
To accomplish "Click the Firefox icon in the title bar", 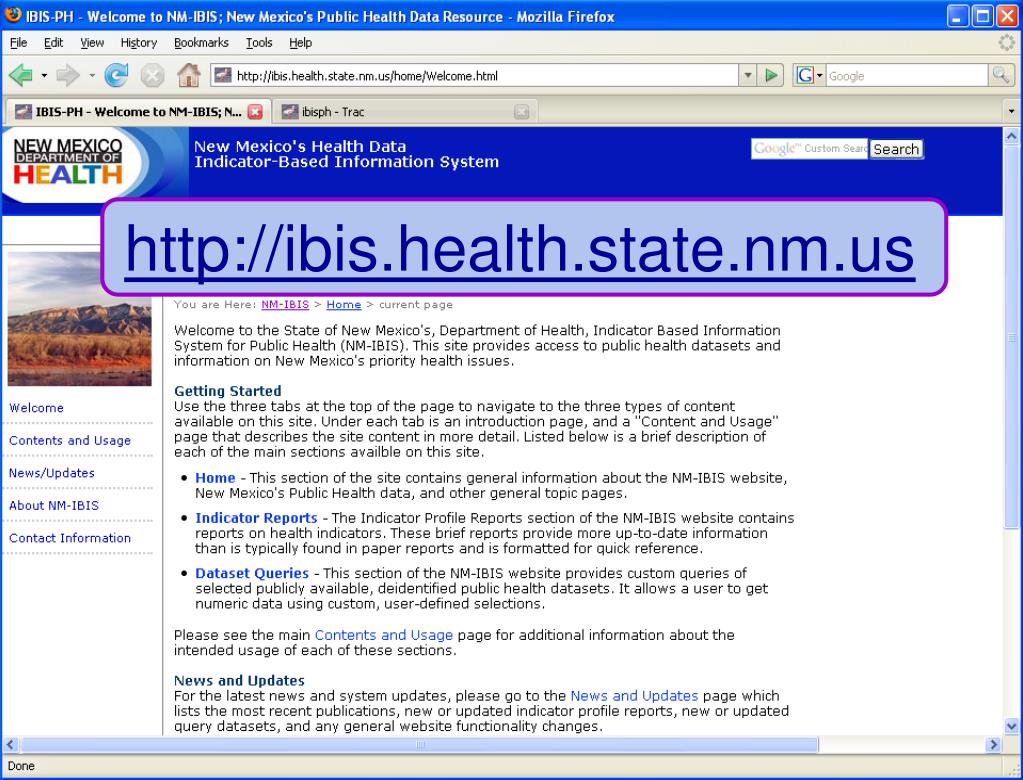I will [12, 15].
